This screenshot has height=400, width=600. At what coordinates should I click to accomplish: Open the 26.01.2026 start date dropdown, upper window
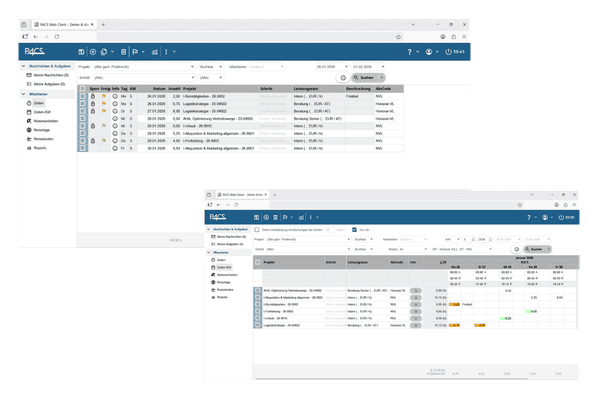pyautogui.click(x=331, y=67)
